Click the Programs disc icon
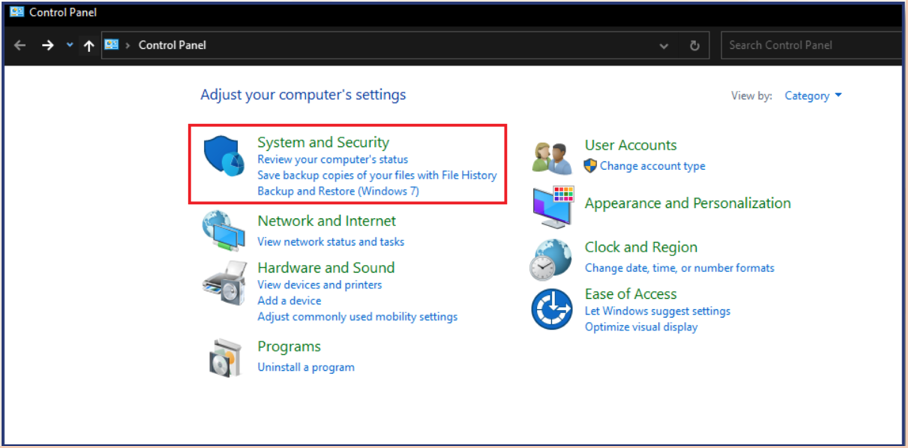The width and height of the screenshot is (908, 448). click(x=224, y=357)
